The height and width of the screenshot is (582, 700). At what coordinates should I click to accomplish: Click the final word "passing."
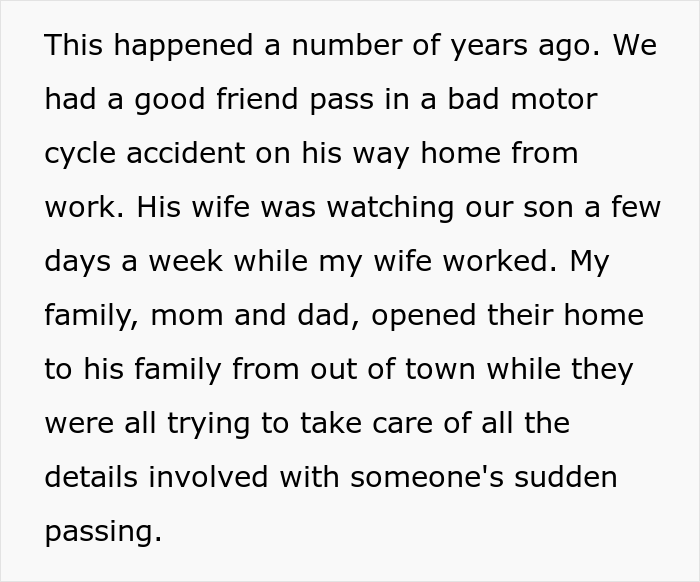point(102,532)
